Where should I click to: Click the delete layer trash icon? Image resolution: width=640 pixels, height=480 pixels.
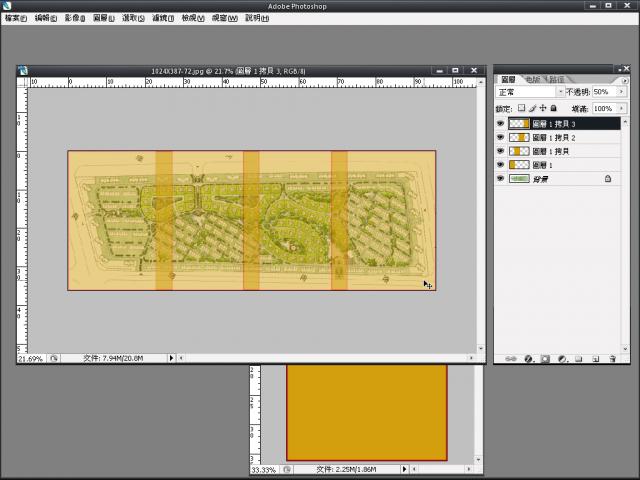(x=612, y=358)
